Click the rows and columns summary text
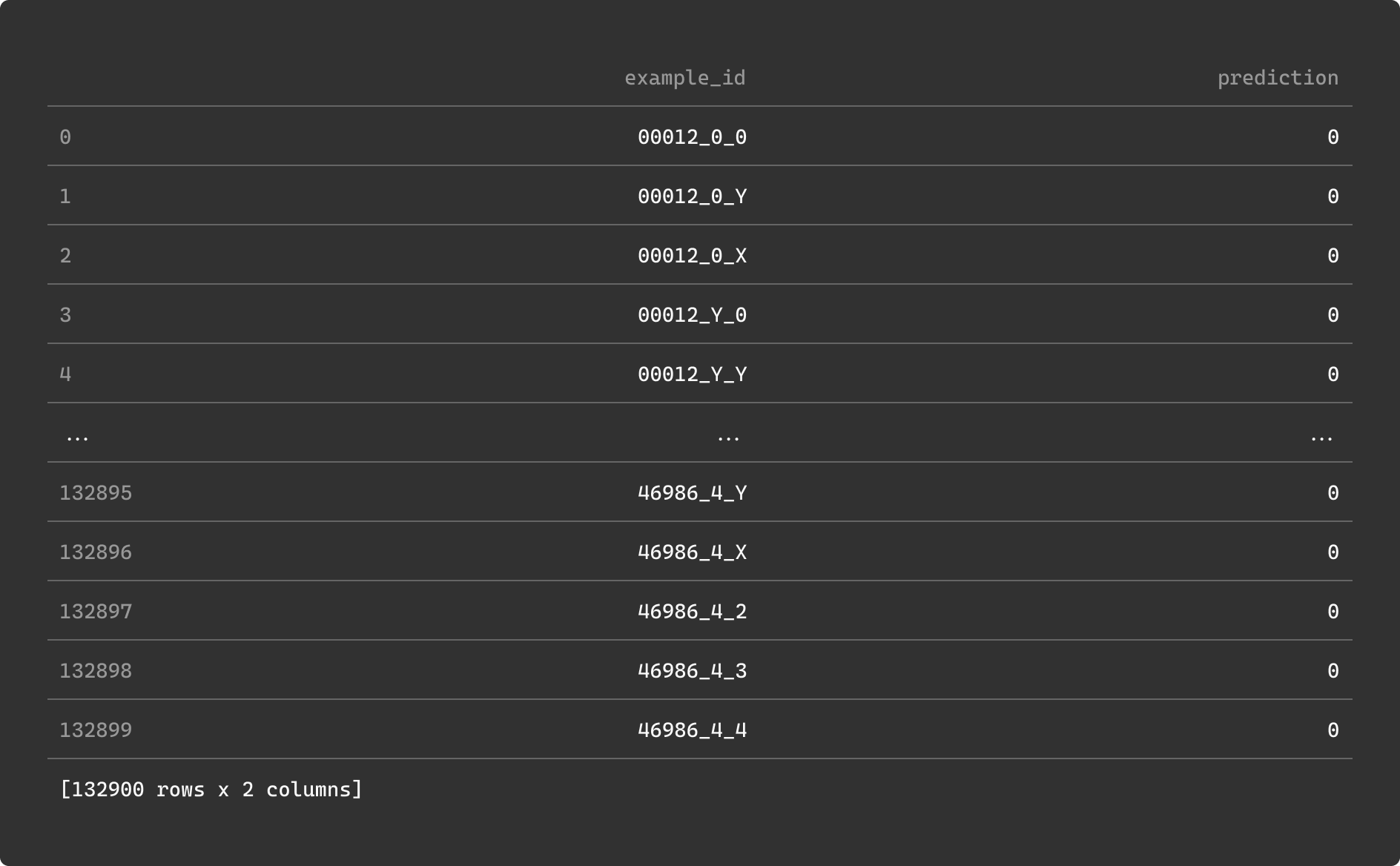Image resolution: width=1400 pixels, height=866 pixels. (211, 790)
